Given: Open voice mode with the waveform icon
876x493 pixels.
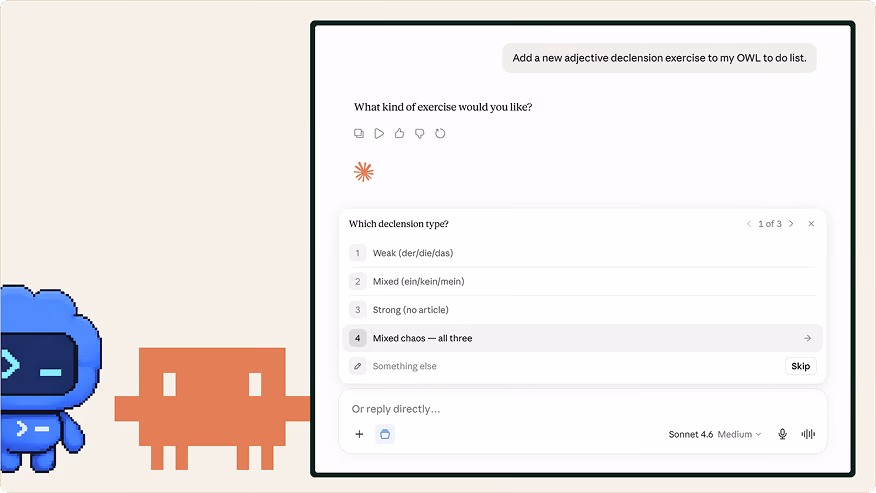Looking at the screenshot, I should tap(808, 434).
